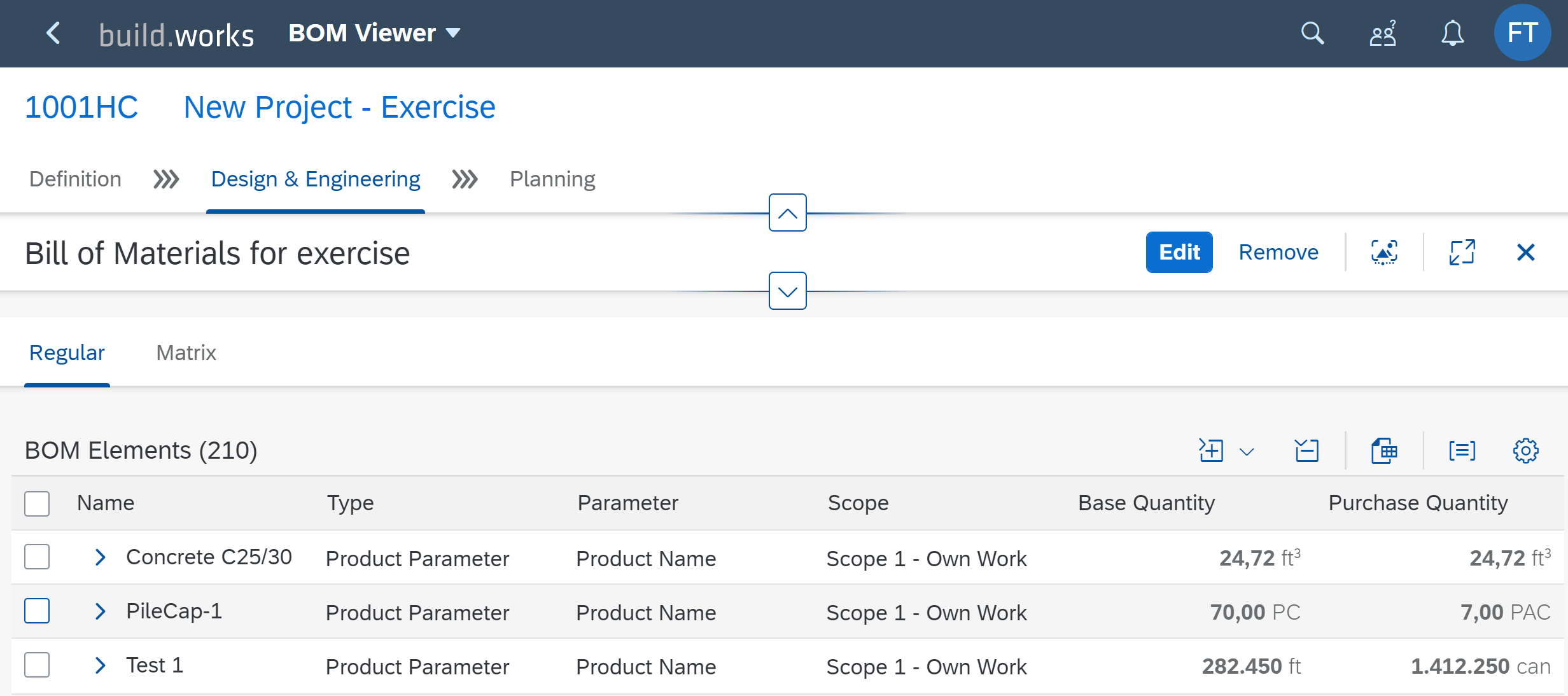This screenshot has width=1568, height=696.
Task: Toggle the select-all checkbox in header
Action: 37,503
